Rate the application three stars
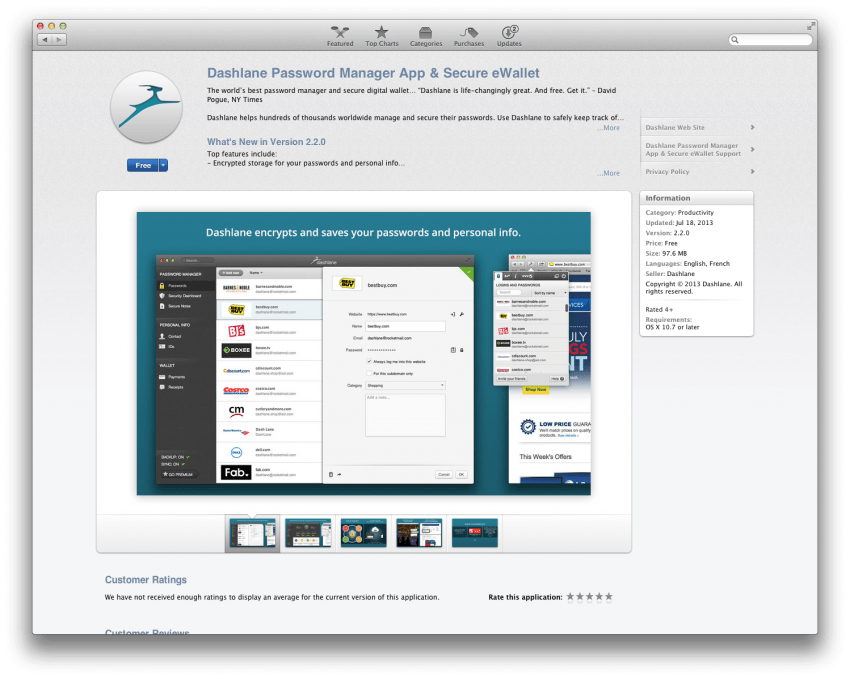The width and height of the screenshot is (850, 679). point(590,597)
